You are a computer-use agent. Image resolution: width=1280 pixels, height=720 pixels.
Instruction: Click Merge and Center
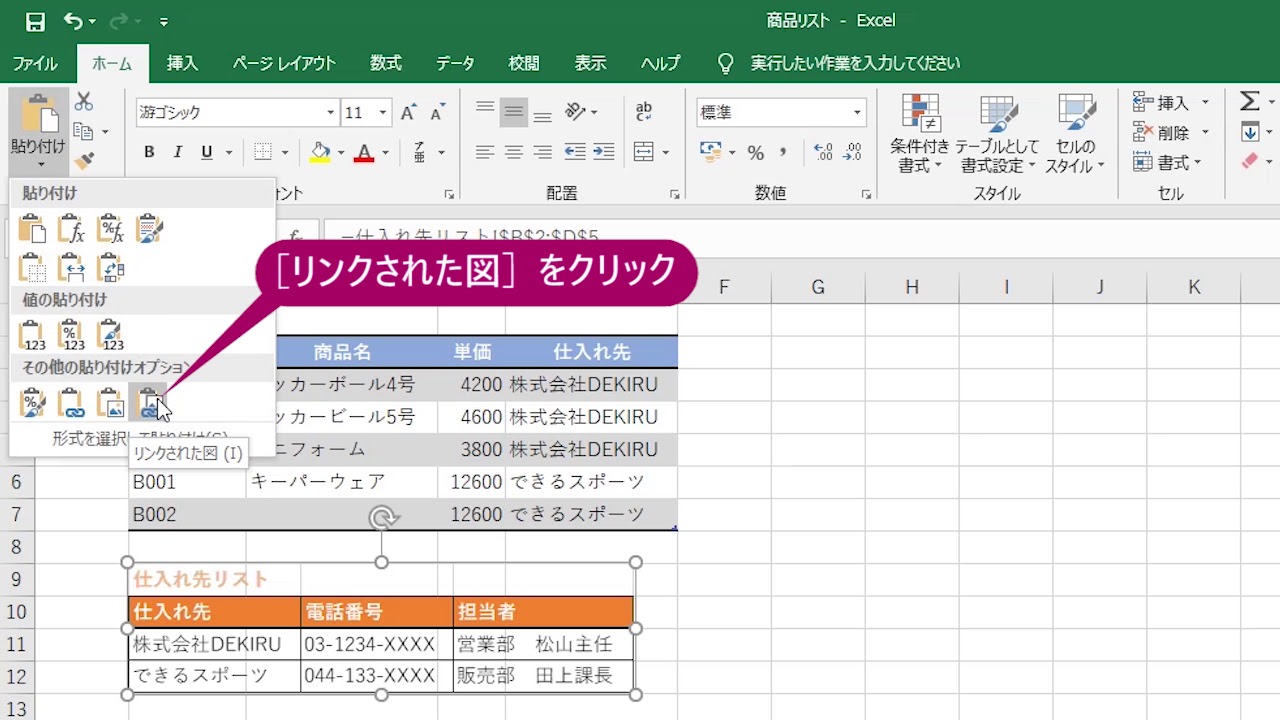pyautogui.click(x=644, y=152)
